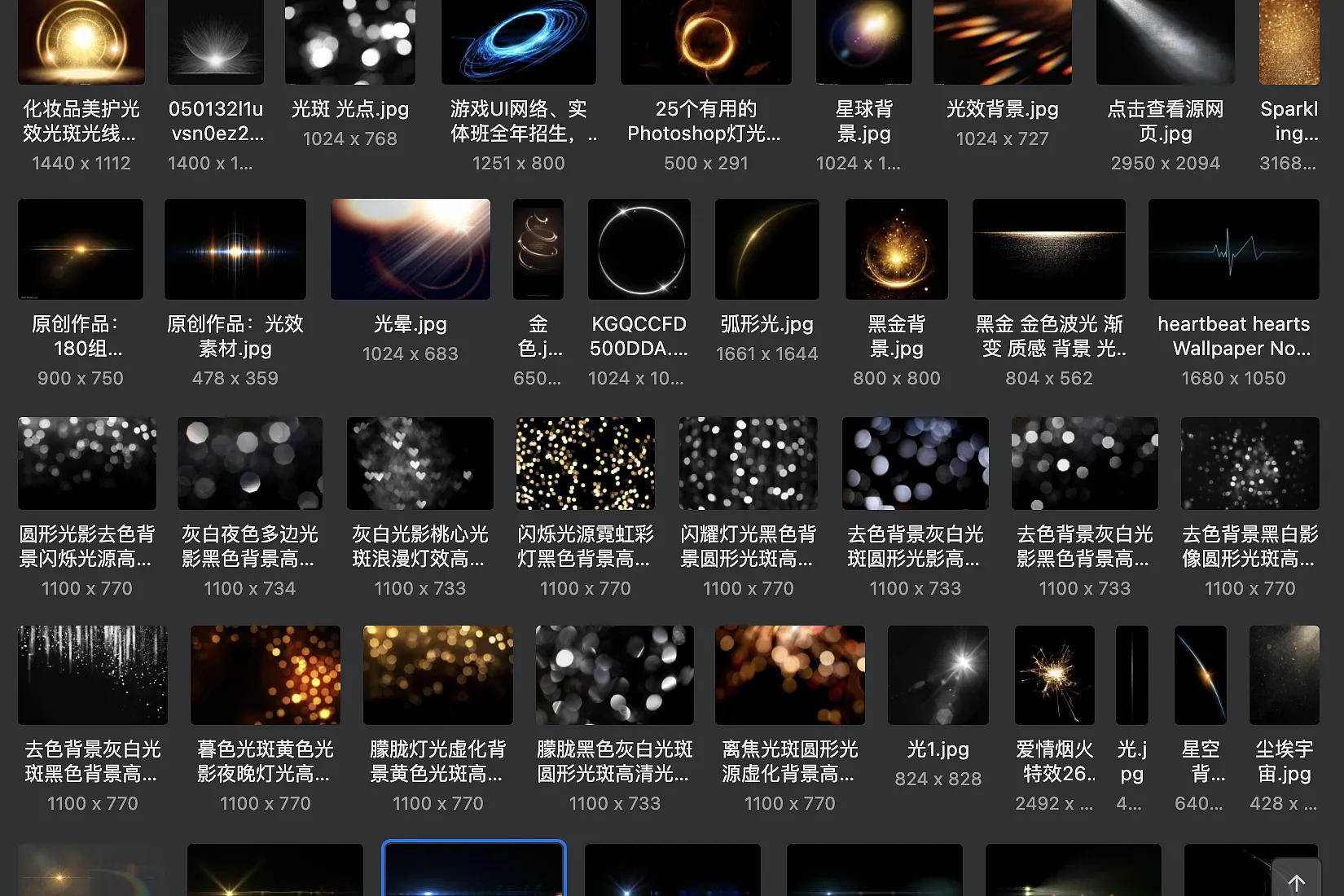1344x896 pixels.
Task: Click the 1661 x 1644 dimensions text
Action: (x=767, y=354)
